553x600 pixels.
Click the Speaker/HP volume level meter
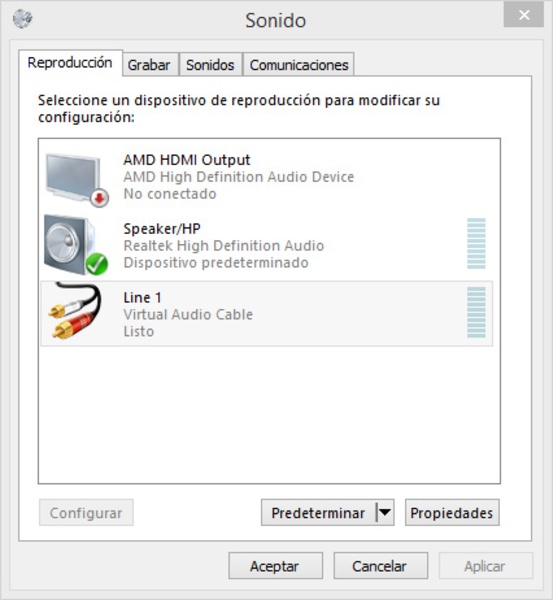coord(476,244)
